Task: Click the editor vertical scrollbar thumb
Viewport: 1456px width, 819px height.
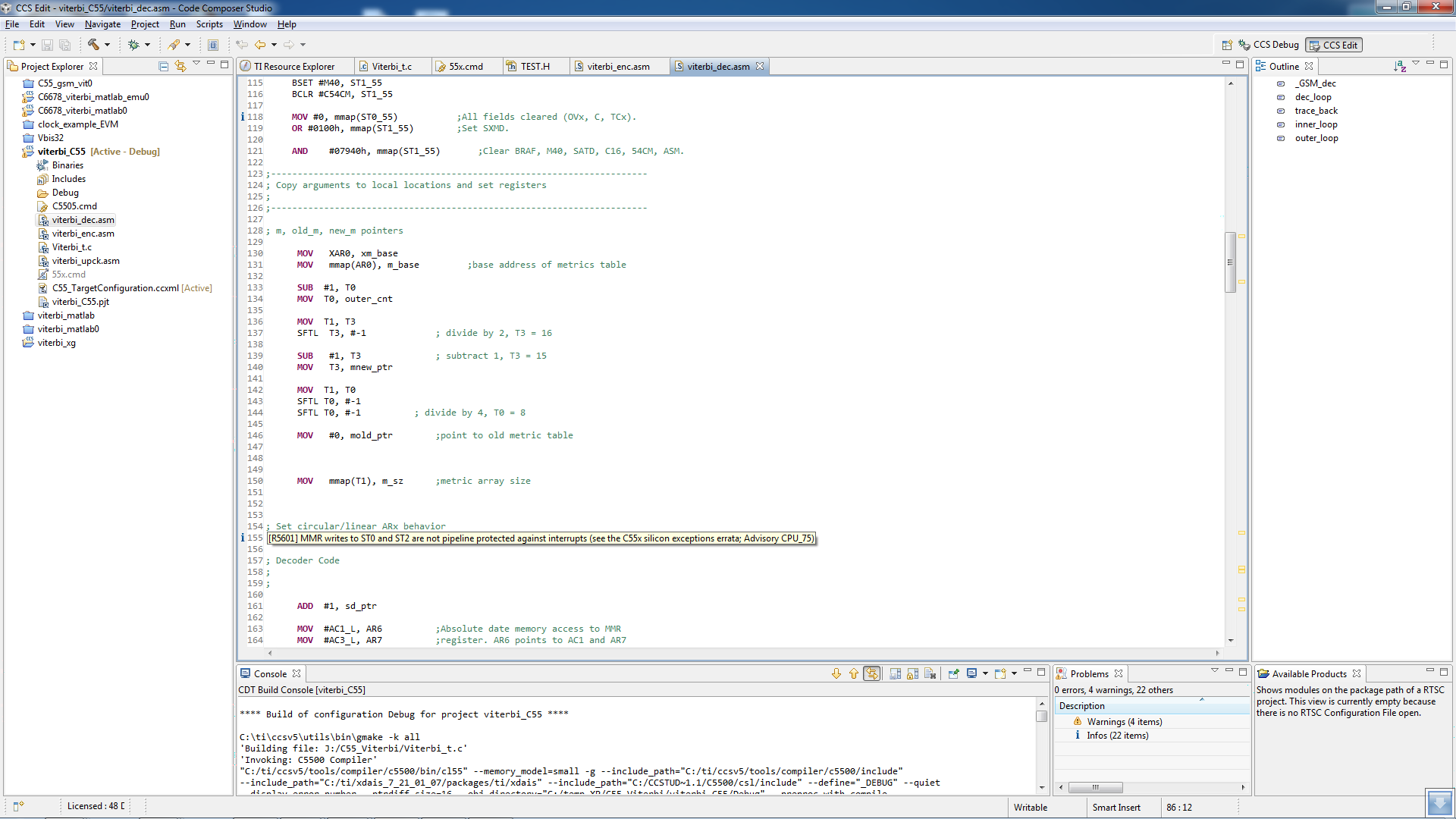Action: [x=1230, y=262]
